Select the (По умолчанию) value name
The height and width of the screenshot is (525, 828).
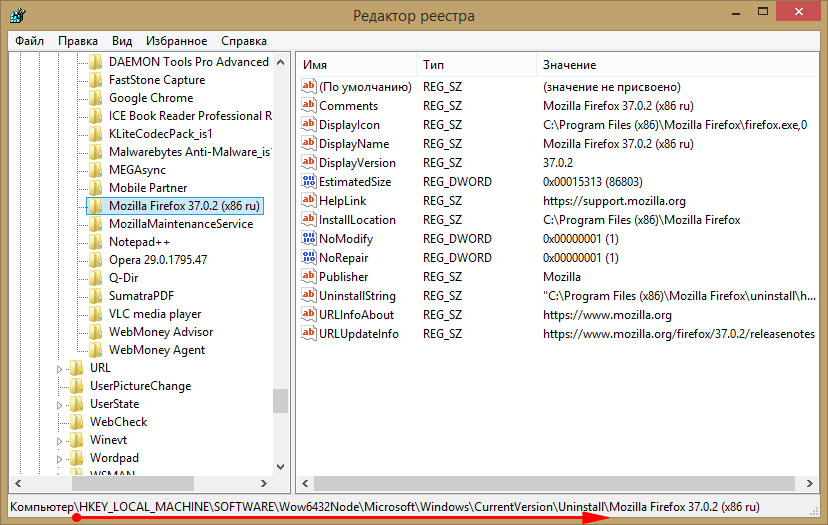tap(365, 87)
